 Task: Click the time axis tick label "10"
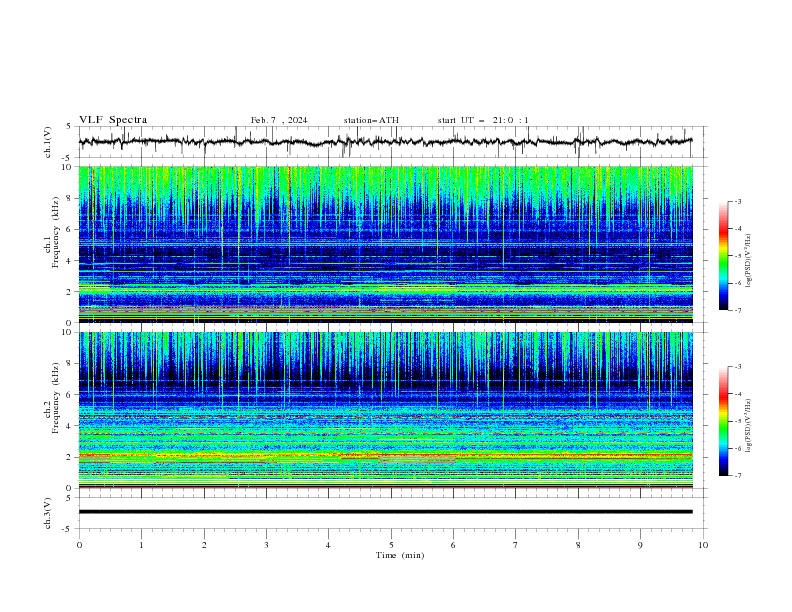(x=703, y=545)
